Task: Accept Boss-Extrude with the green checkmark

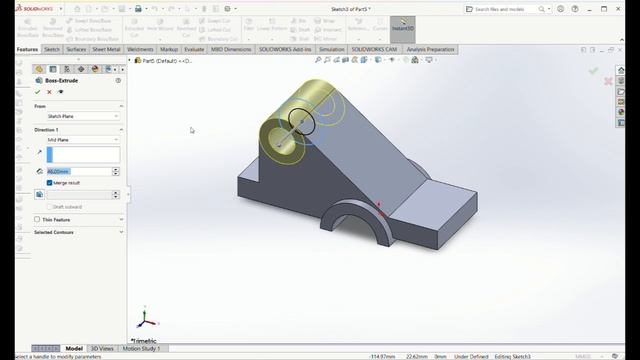Action: click(38, 92)
